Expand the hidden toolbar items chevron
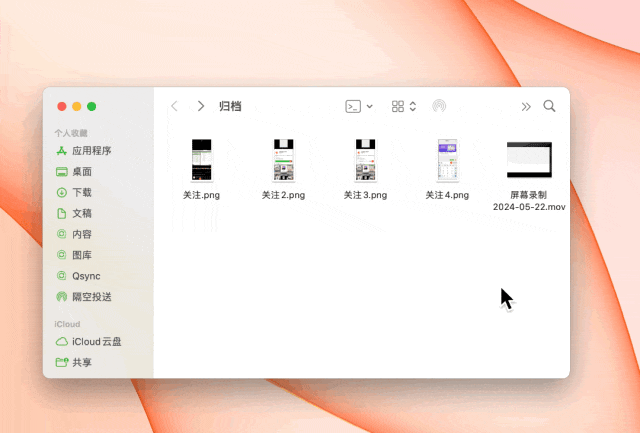 point(526,107)
